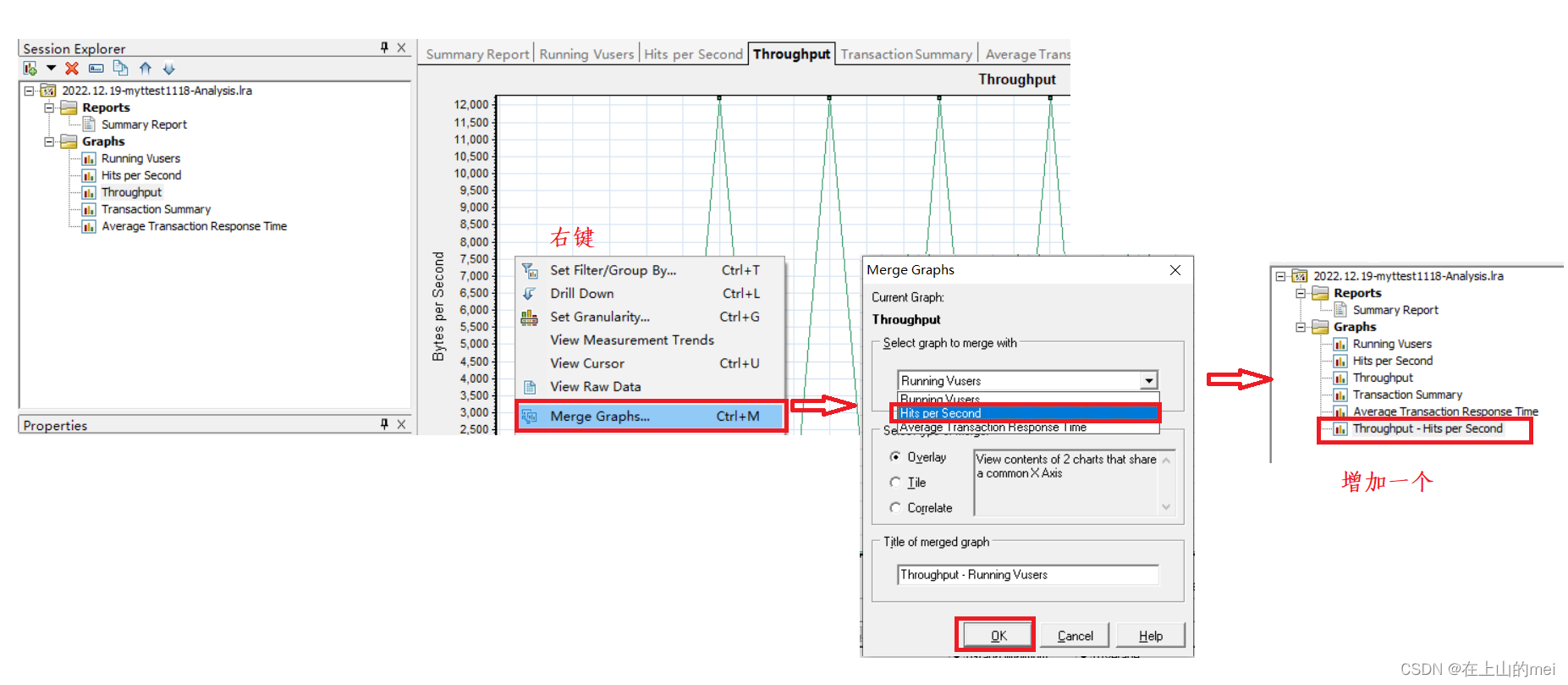
Task: Switch to the Summary Report tab
Action: tap(477, 54)
